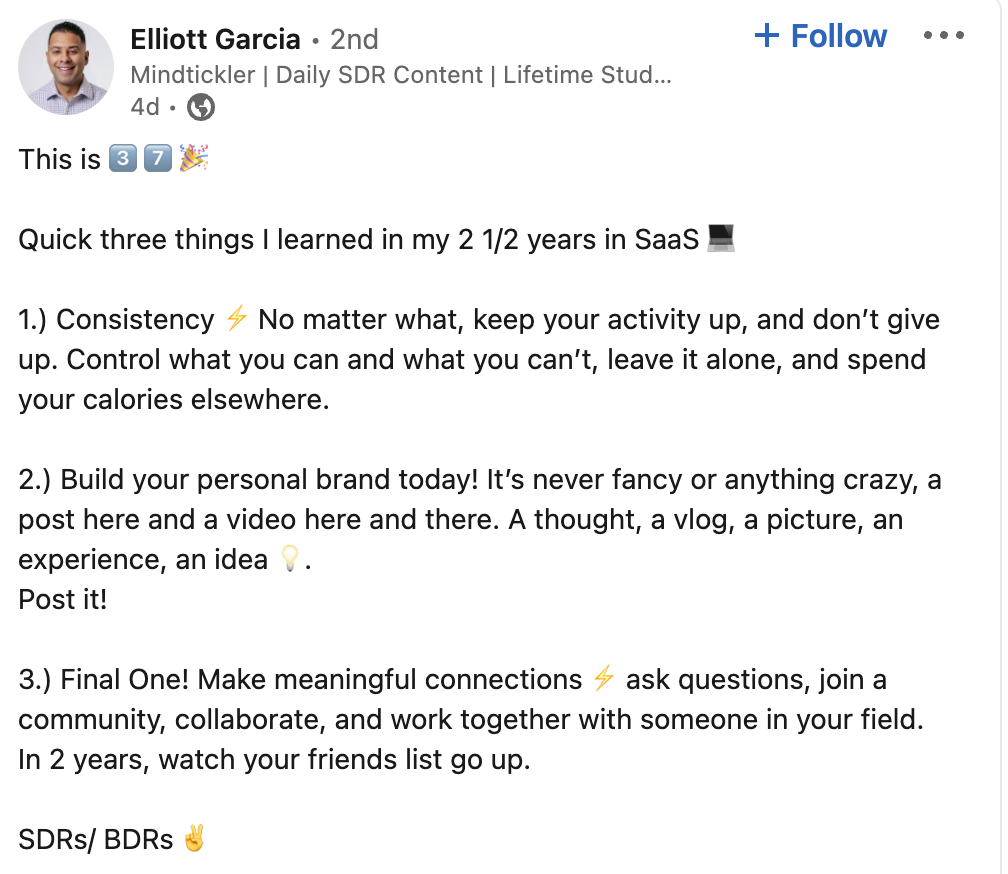Click the 4d post timestamp
This screenshot has width=1008, height=874.
point(143,107)
